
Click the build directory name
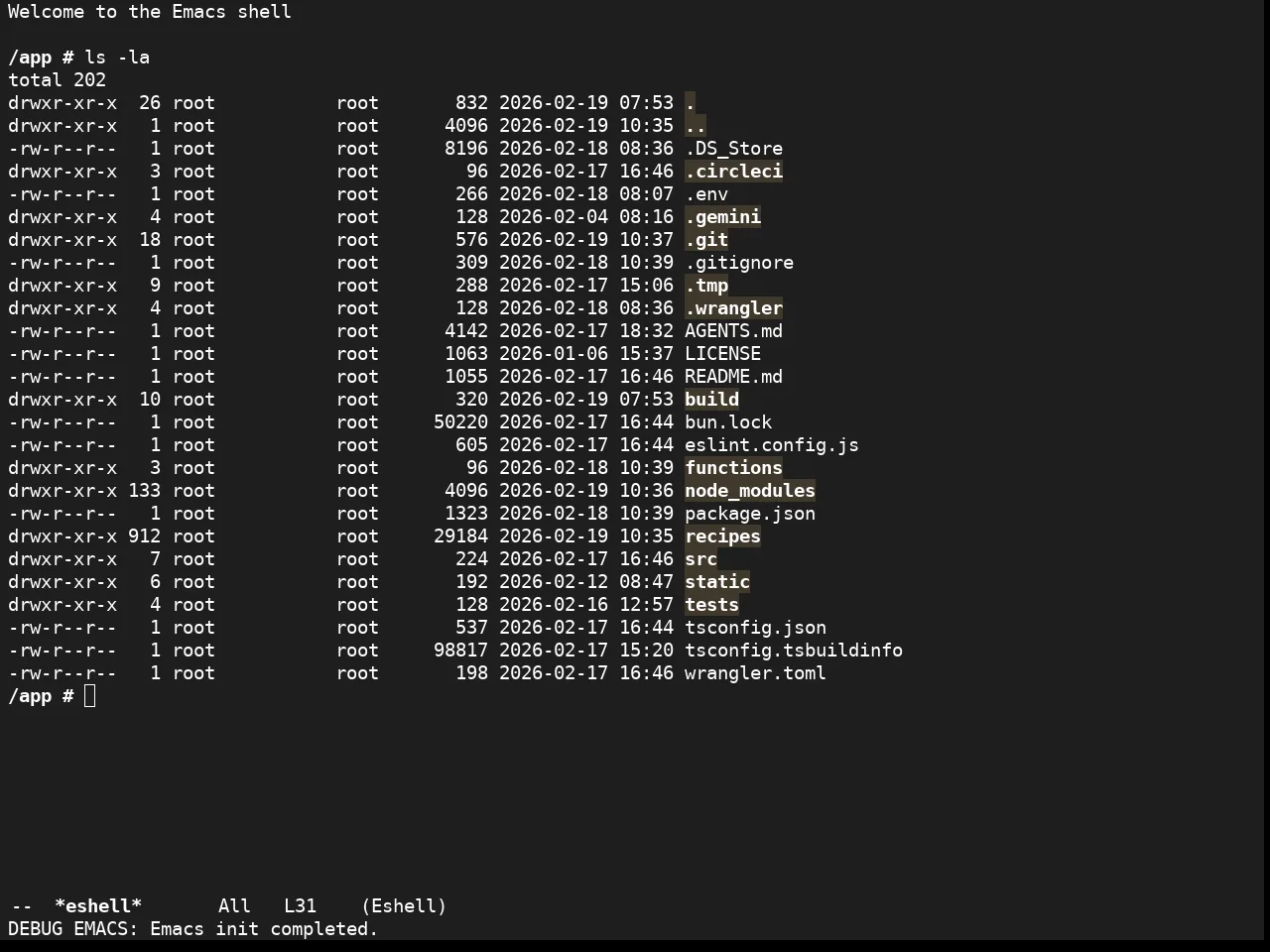711,400
